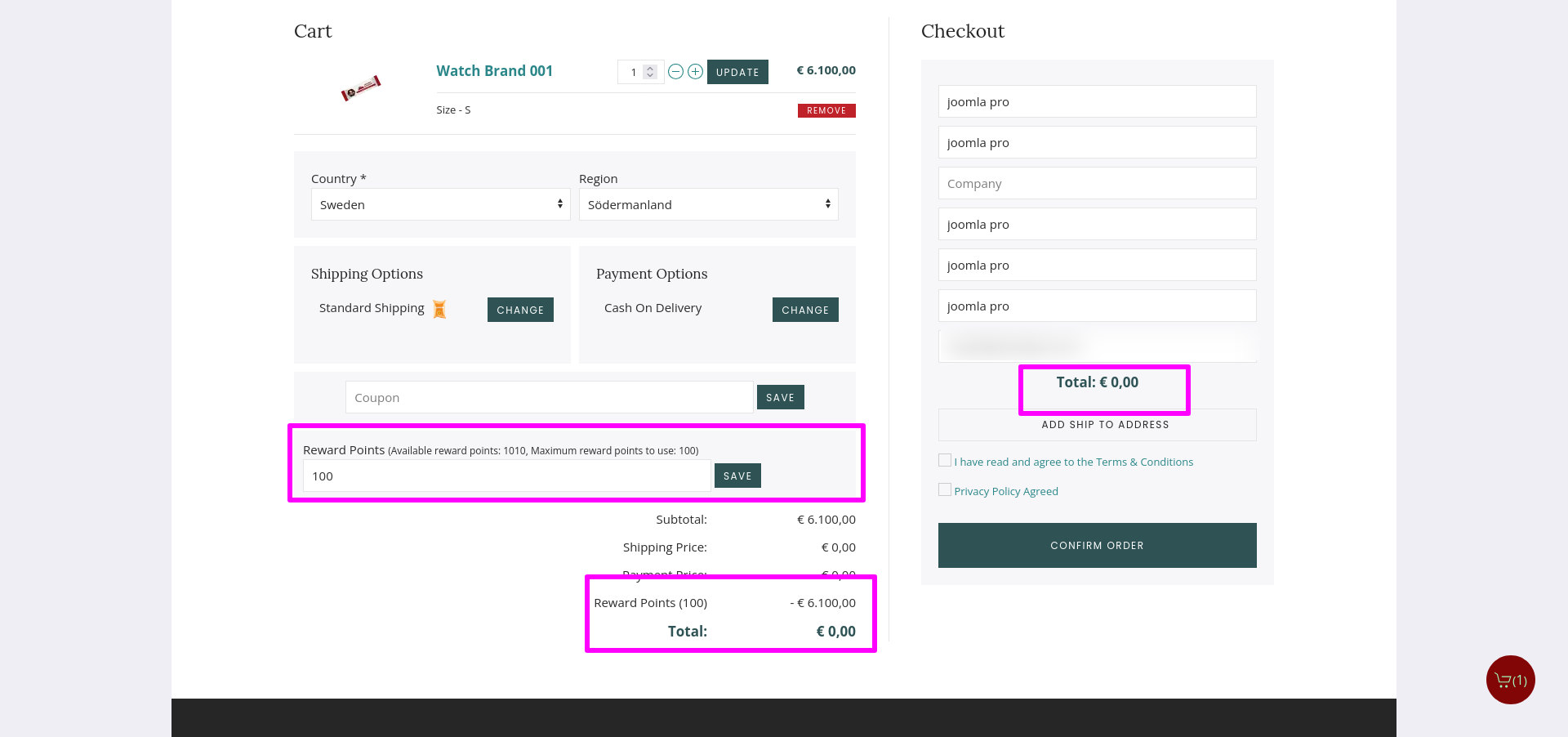Click the Confirm Order button

coord(1097,545)
